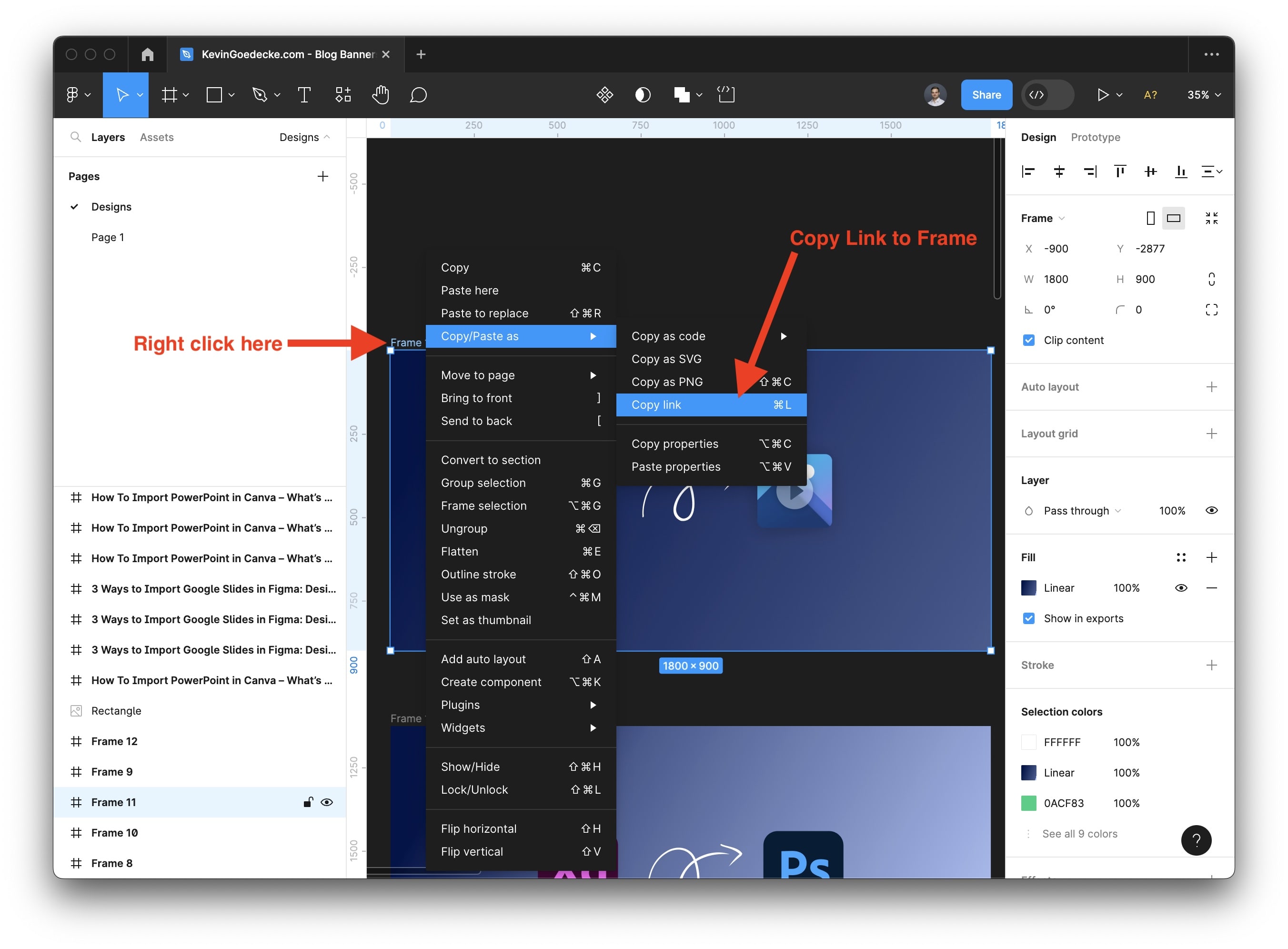The width and height of the screenshot is (1288, 949).
Task: Select the Text tool in toolbar
Action: click(304, 95)
